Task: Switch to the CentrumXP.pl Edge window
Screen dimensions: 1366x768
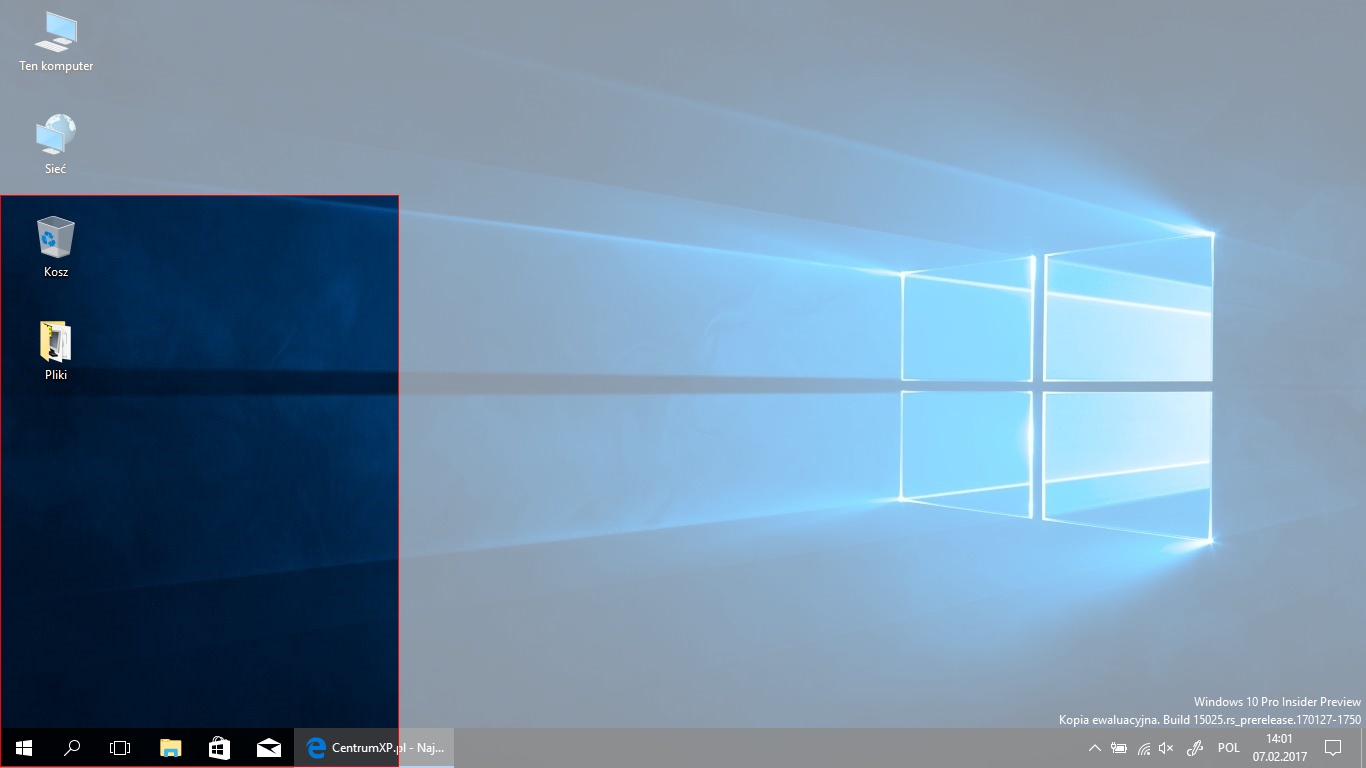Action: tap(374, 748)
